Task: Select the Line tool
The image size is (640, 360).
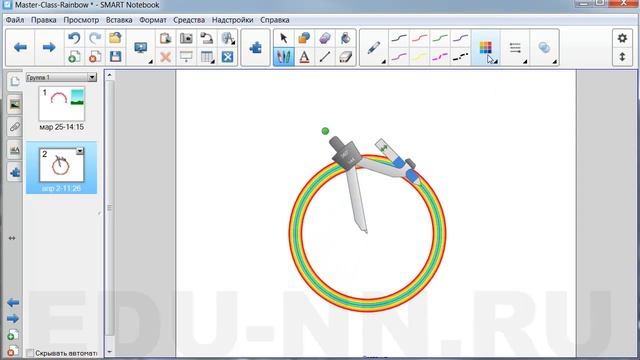Action: (x=325, y=57)
